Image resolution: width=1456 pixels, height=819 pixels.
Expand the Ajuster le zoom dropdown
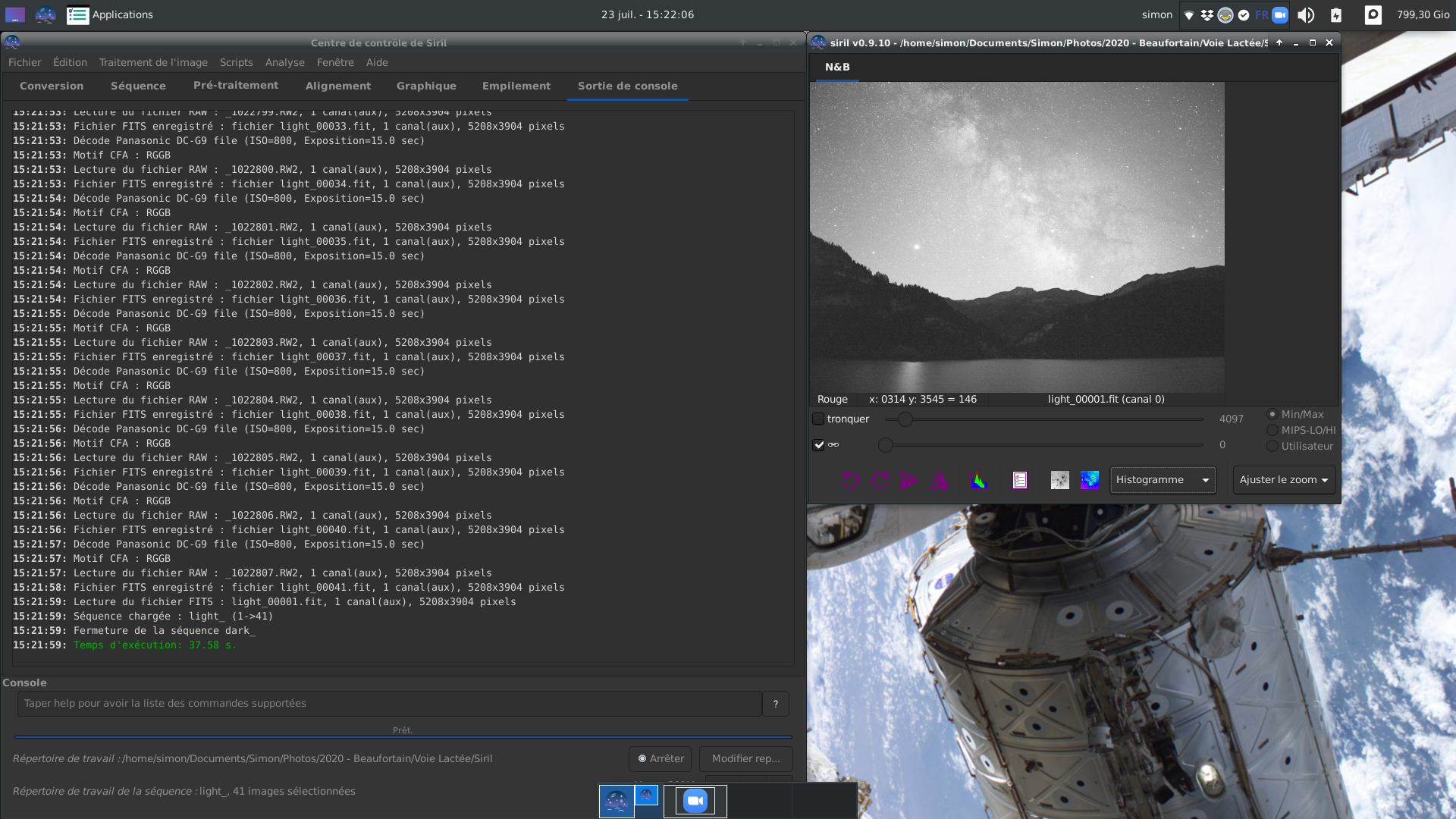click(1283, 480)
